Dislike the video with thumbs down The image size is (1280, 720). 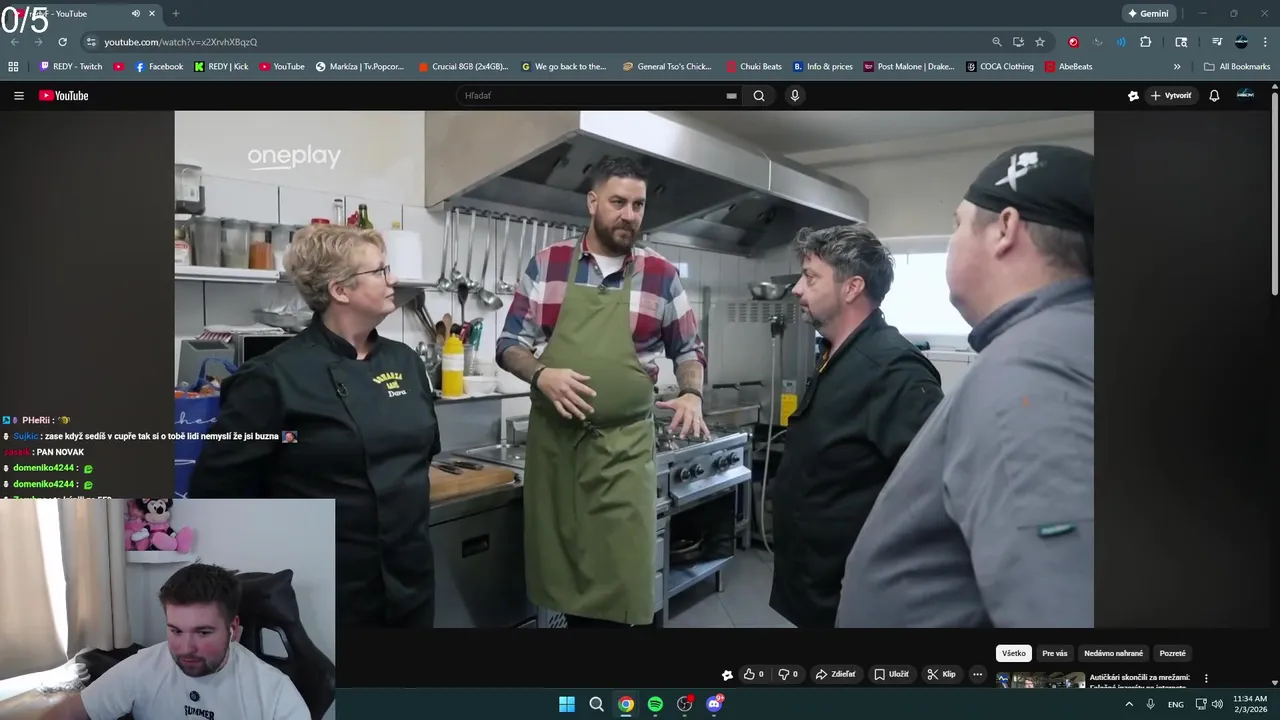click(789, 674)
